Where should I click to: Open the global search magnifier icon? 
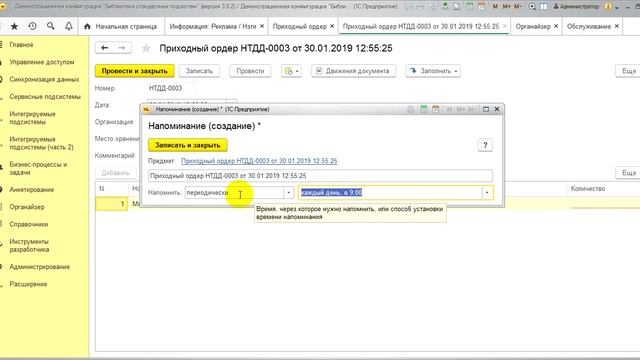[x=51, y=26]
